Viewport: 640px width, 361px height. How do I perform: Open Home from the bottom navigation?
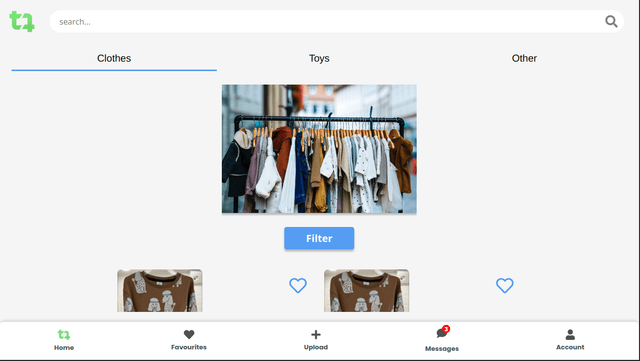point(64,340)
